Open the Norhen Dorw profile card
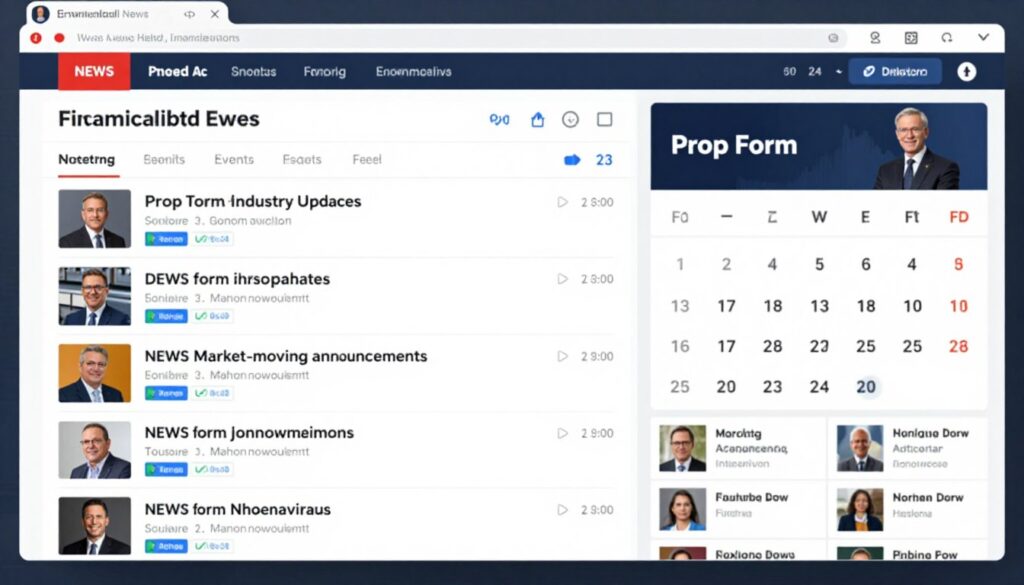 click(x=908, y=509)
